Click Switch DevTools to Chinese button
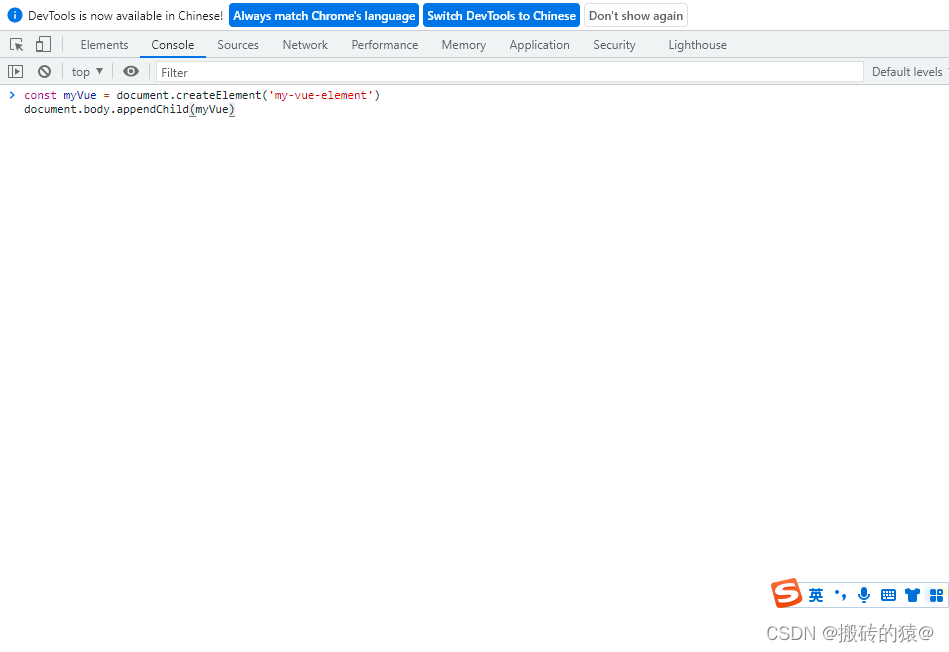The height and width of the screenshot is (652, 949). pos(501,16)
